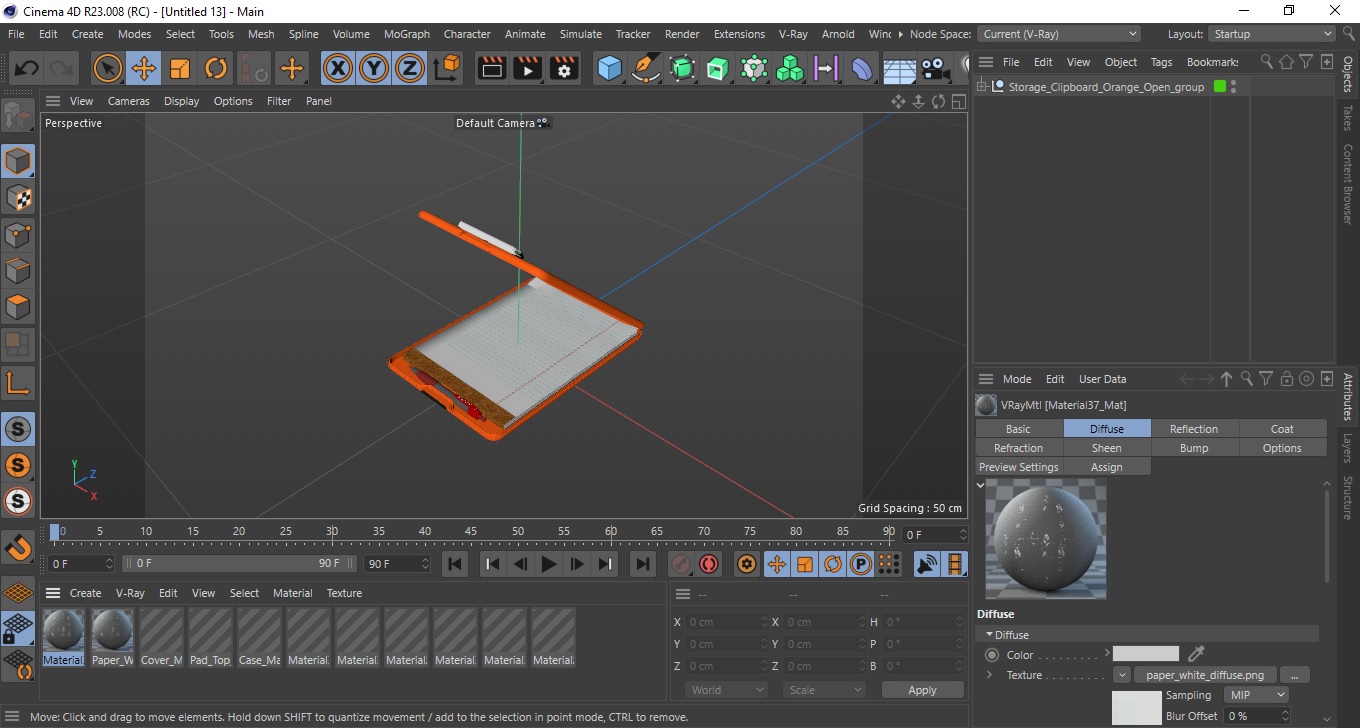Viewport: 1360px width, 728px height.
Task: Go to end of animation
Action: 643,564
